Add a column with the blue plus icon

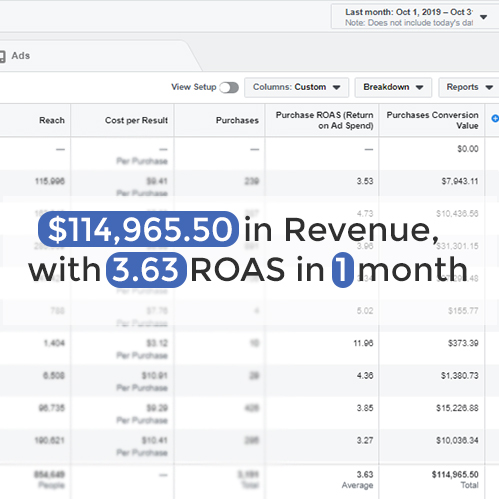[x=495, y=118]
